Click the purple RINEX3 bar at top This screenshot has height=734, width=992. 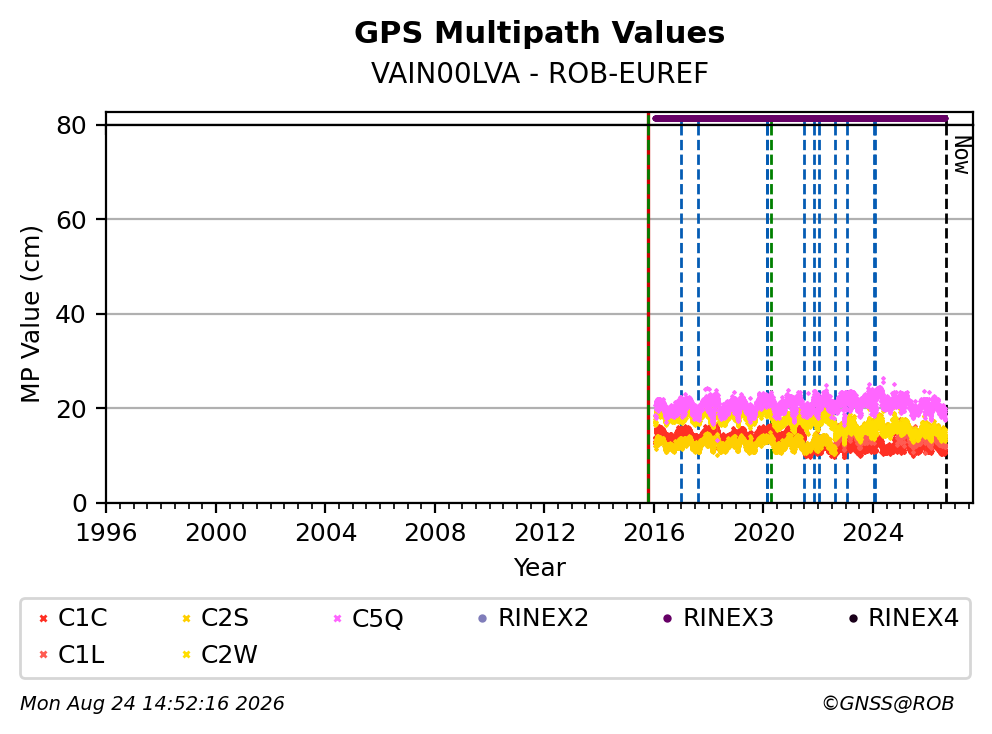pos(800,118)
